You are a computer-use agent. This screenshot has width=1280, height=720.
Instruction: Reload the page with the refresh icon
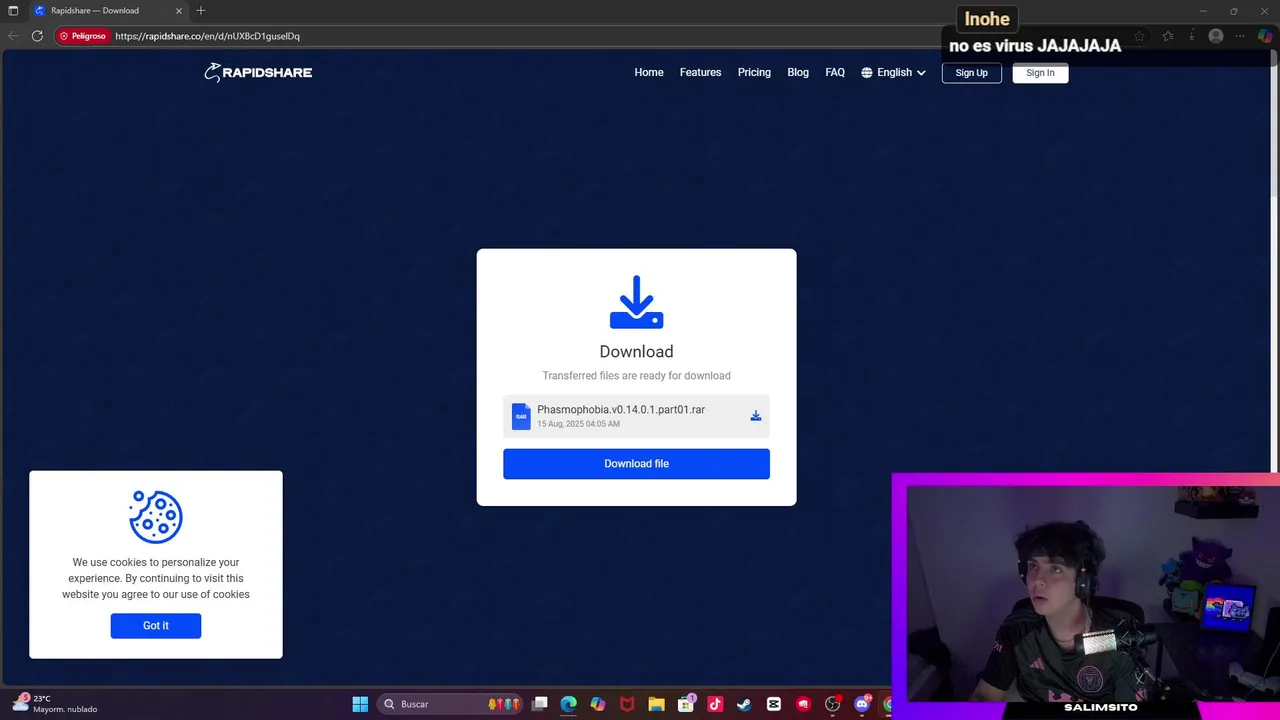click(37, 36)
